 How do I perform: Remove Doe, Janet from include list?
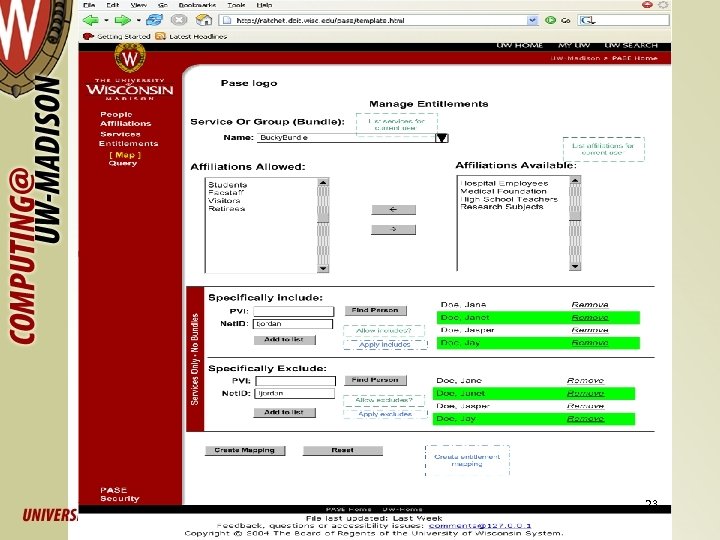pos(590,318)
